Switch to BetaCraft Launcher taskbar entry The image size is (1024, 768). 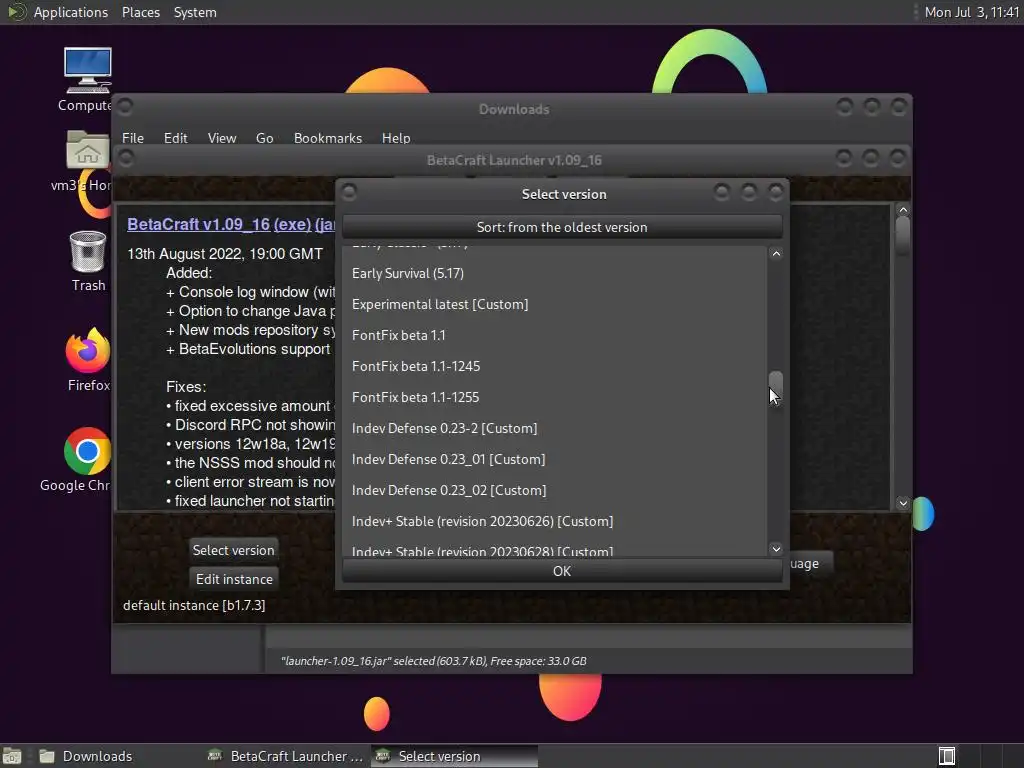[x=285, y=756]
